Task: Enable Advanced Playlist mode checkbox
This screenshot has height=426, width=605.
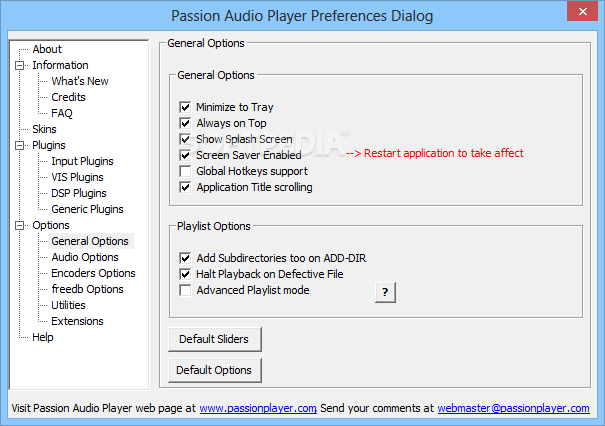Action: tap(185, 290)
